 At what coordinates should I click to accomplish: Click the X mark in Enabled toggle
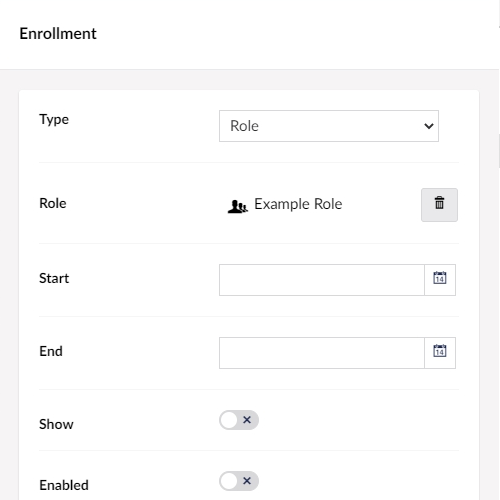(x=247, y=481)
